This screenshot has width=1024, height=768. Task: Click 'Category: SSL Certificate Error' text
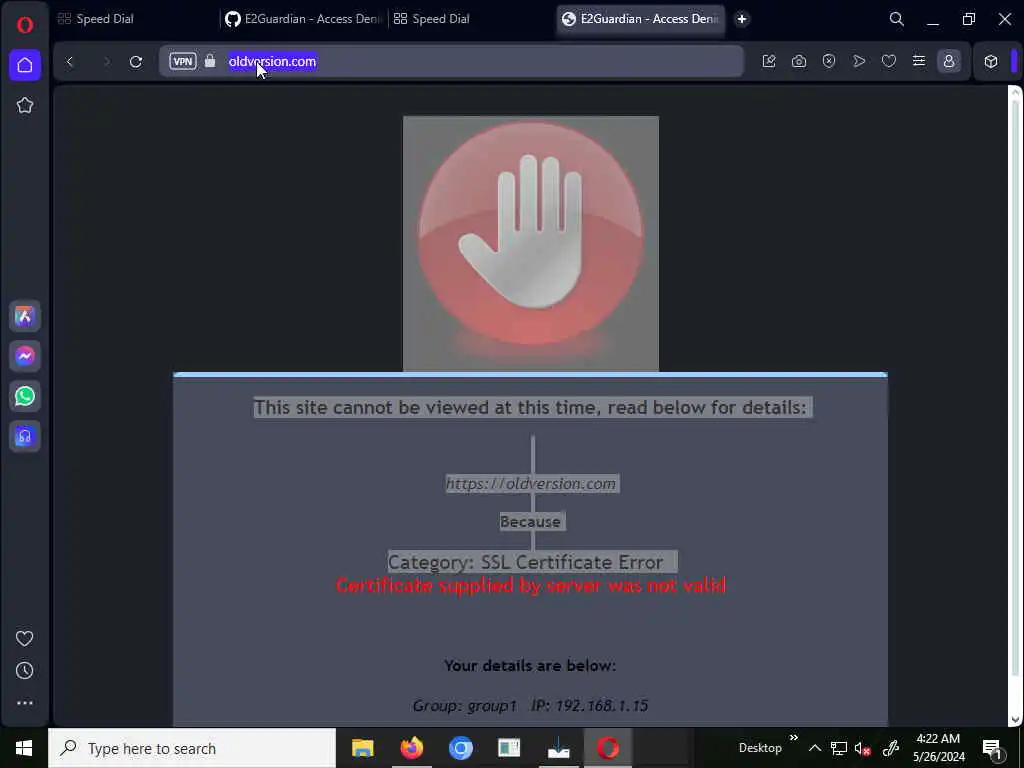coord(526,562)
